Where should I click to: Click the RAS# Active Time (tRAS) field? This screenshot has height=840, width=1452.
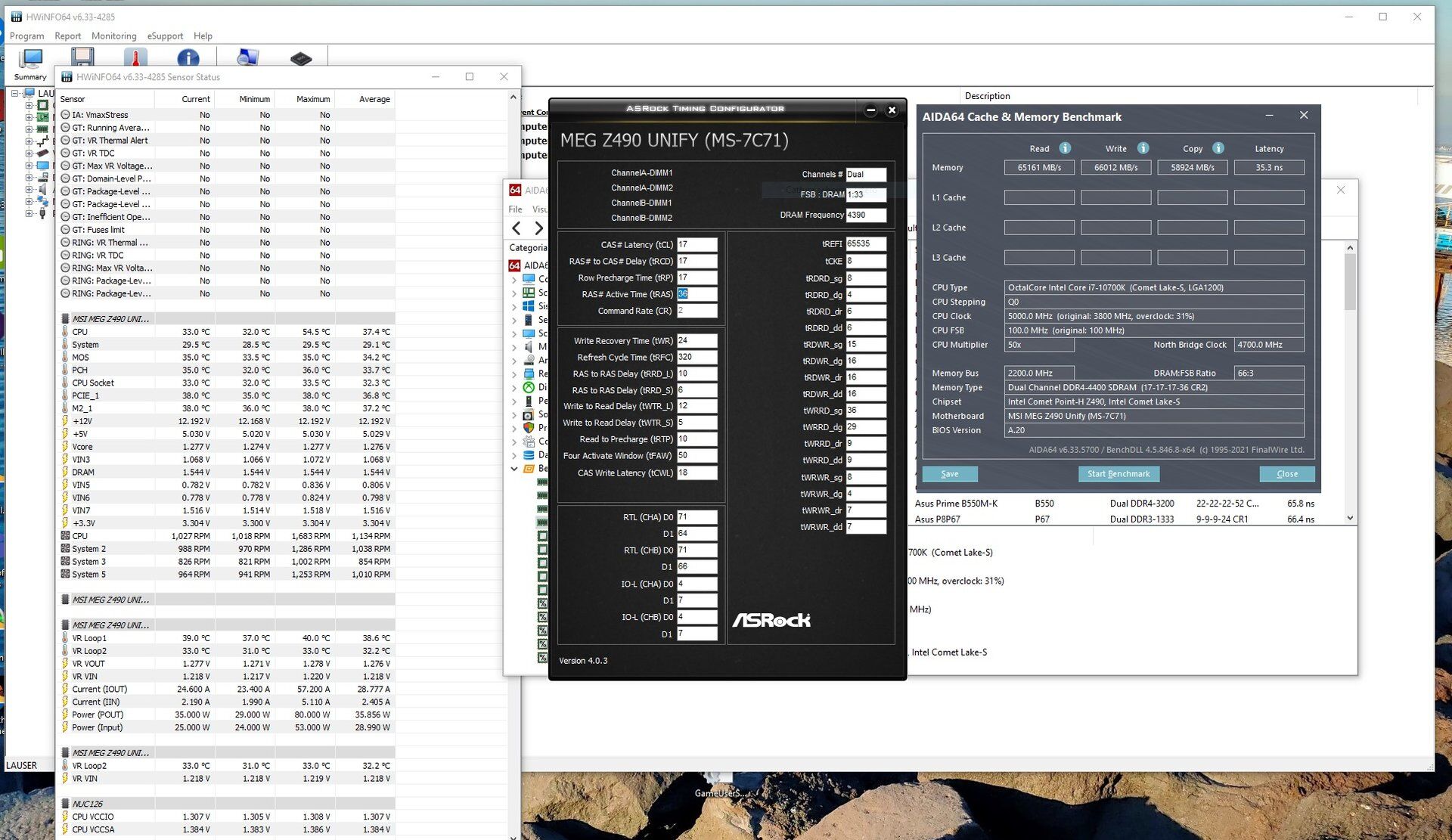[697, 294]
